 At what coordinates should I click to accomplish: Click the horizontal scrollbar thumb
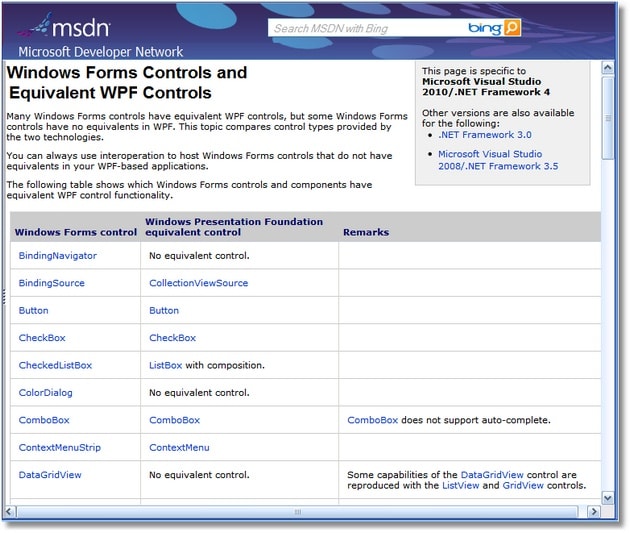(x=297, y=512)
